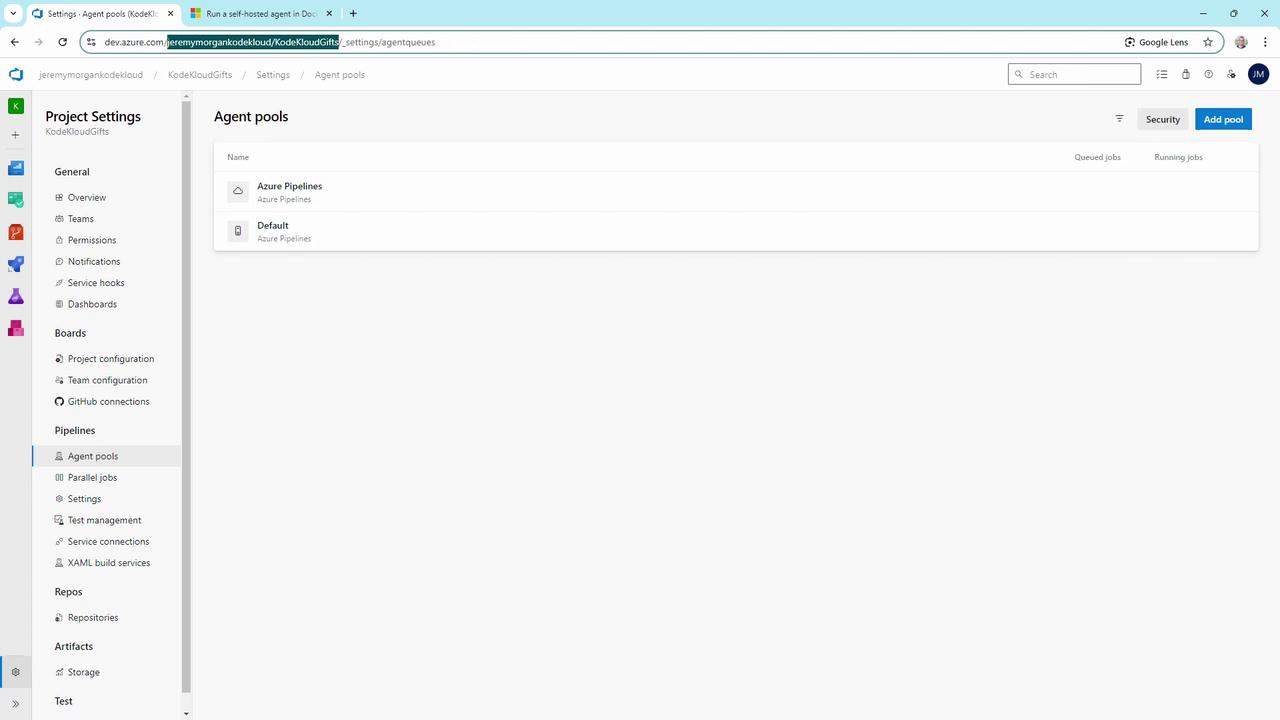This screenshot has width=1280, height=720.
Task: Open the Marketplace shopping bag icon
Action: pyautogui.click(x=1185, y=74)
